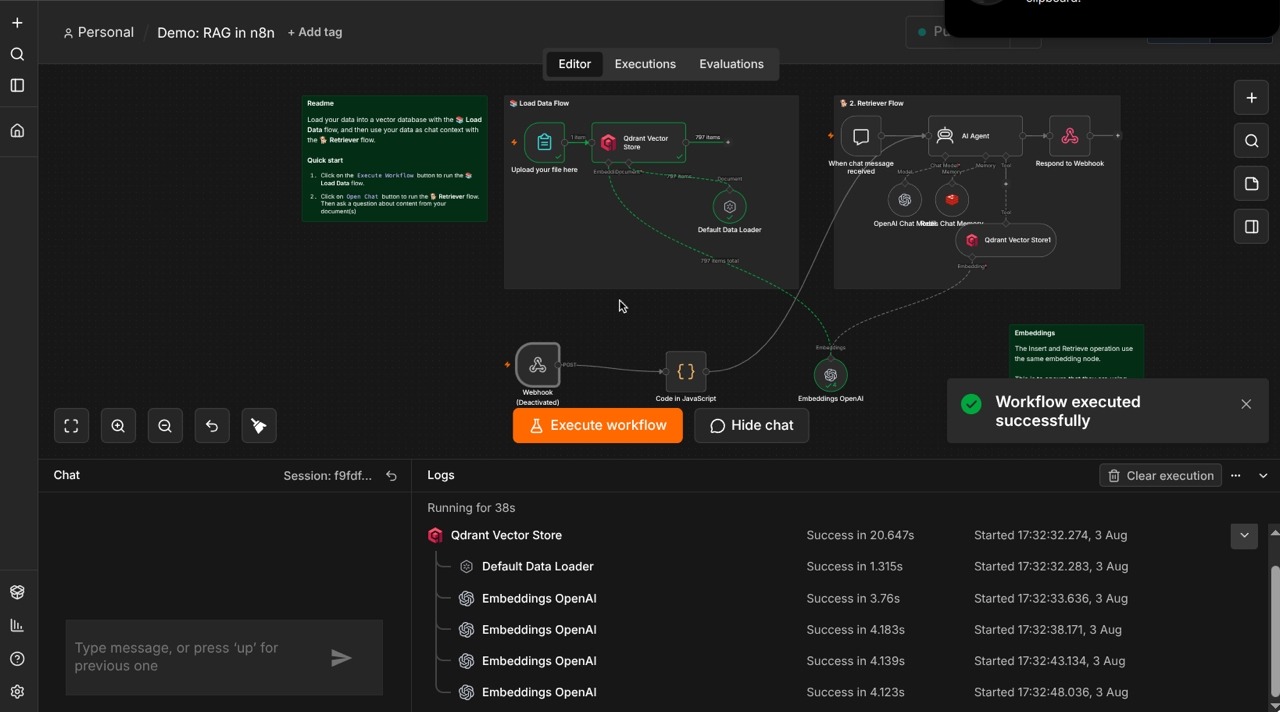Switch to the Executions tab
This screenshot has width=1280, height=712.
click(645, 64)
